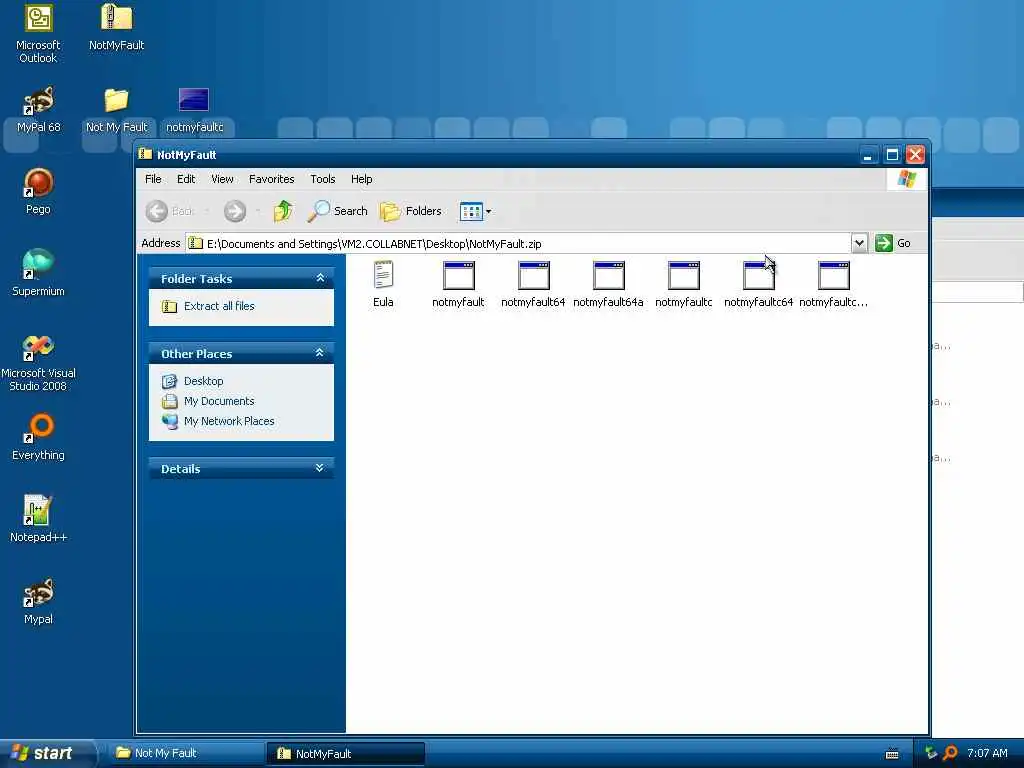Click the Up folder toolbar icon
1024x768 pixels.
click(x=283, y=211)
